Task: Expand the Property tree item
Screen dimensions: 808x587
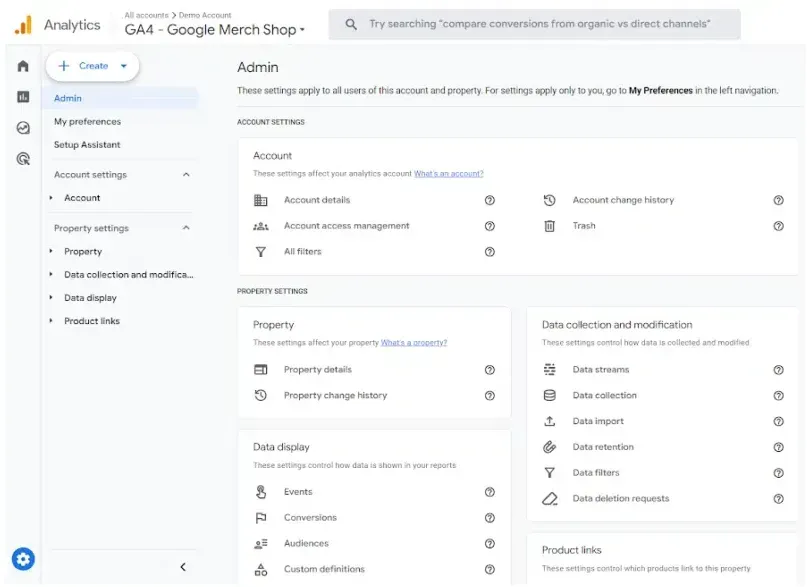Action: pyautogui.click(x=50, y=251)
